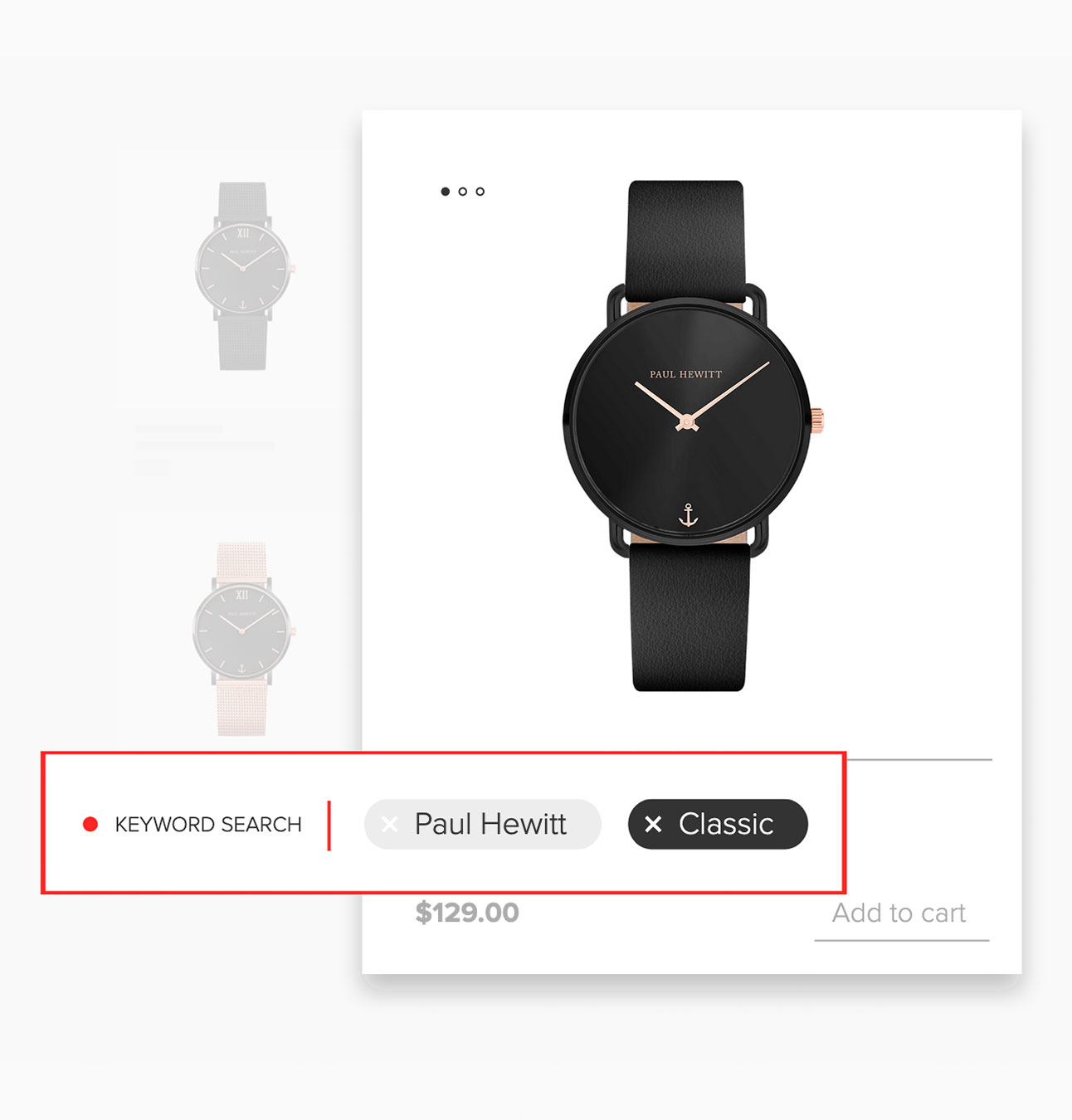Click the $129.00 price
The image size is (1072, 1120).
467,913
